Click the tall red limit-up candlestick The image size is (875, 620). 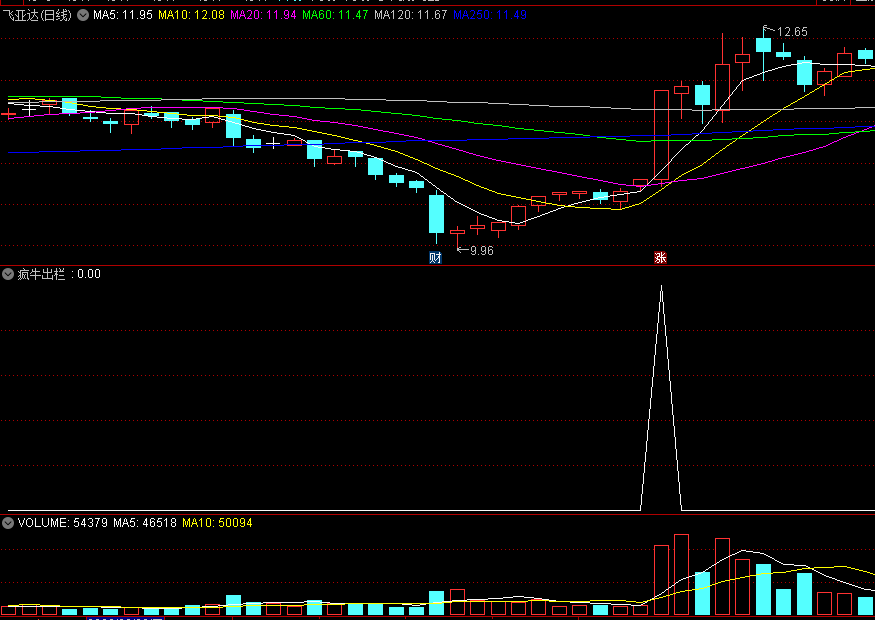coord(661,137)
